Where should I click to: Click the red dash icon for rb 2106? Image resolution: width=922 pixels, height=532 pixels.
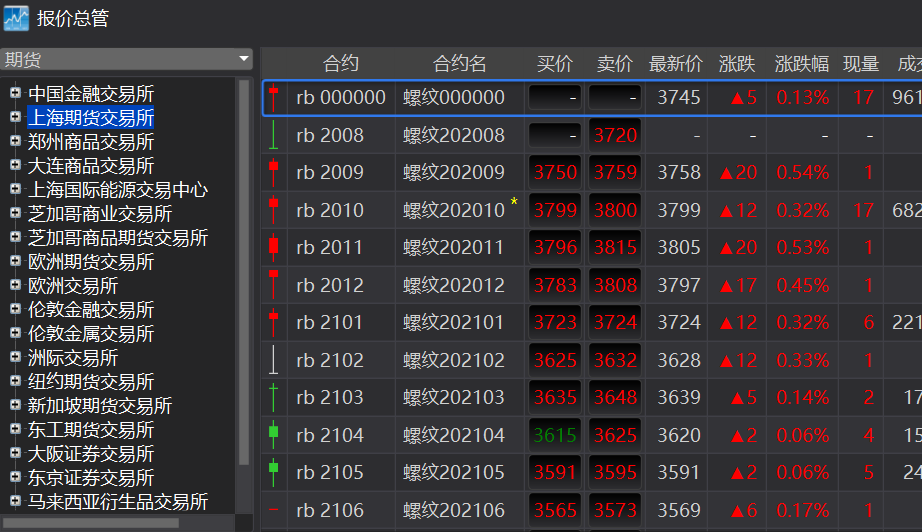click(273, 510)
